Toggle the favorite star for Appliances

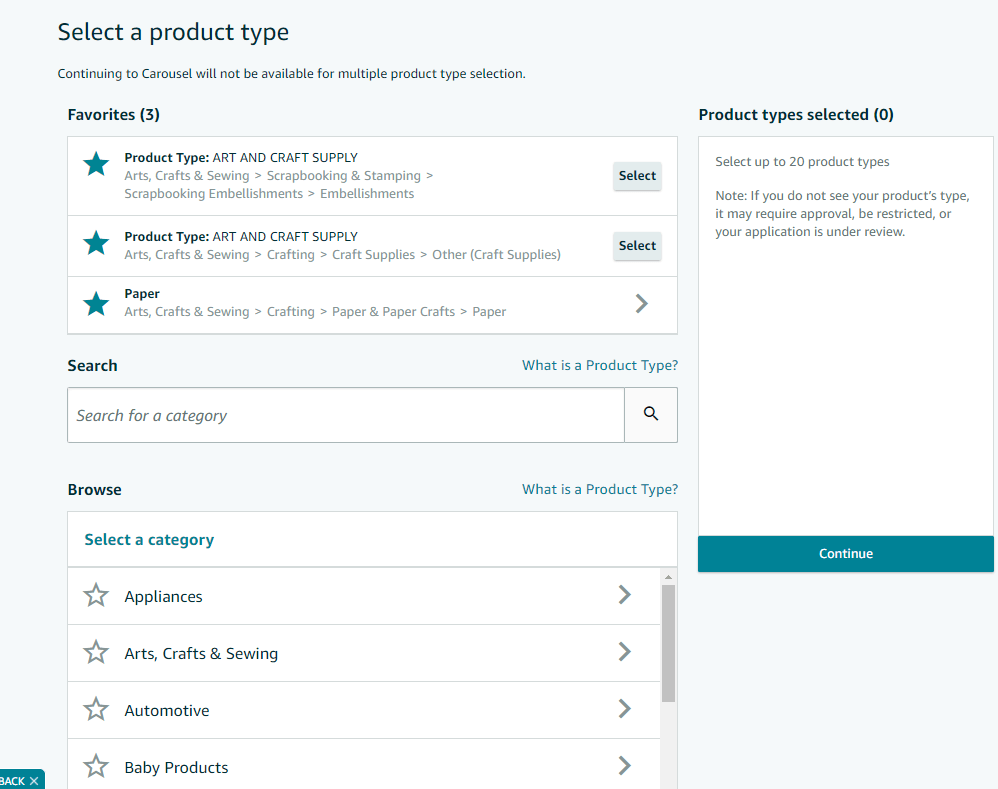(x=95, y=595)
